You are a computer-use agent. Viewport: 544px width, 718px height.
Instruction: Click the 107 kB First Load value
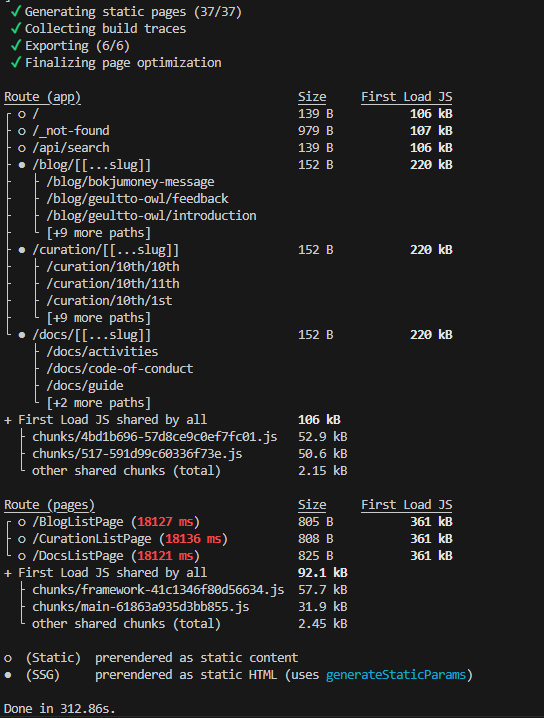tap(431, 131)
